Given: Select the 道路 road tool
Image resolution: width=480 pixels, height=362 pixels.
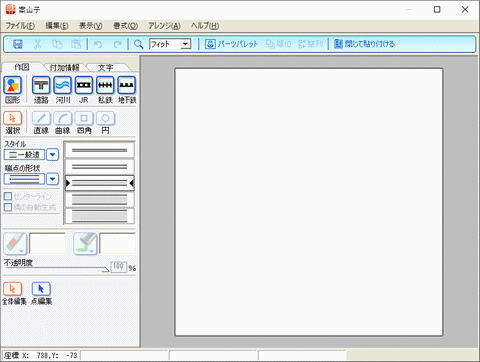Looking at the screenshot, I should point(41,85).
